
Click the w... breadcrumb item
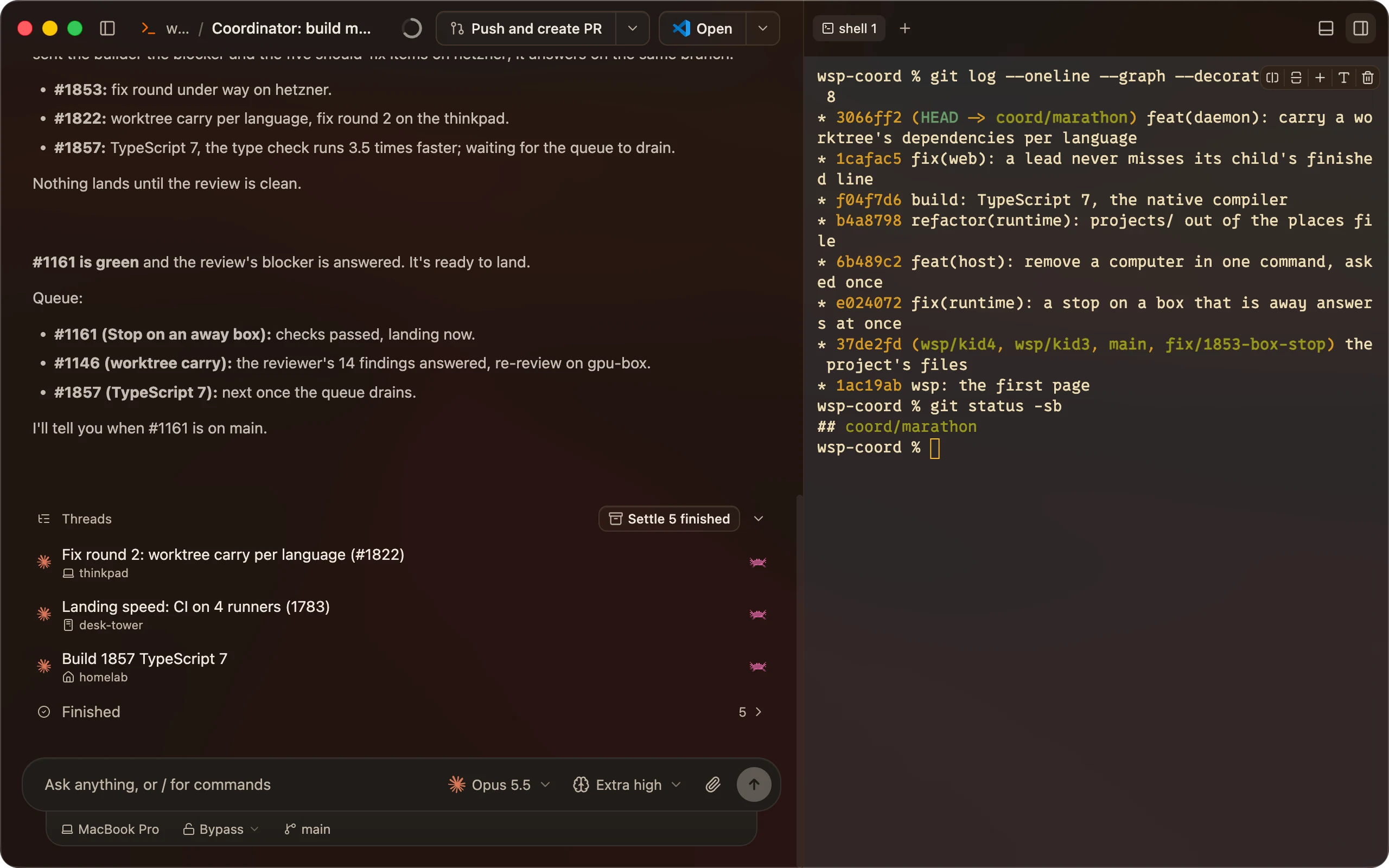177,28
